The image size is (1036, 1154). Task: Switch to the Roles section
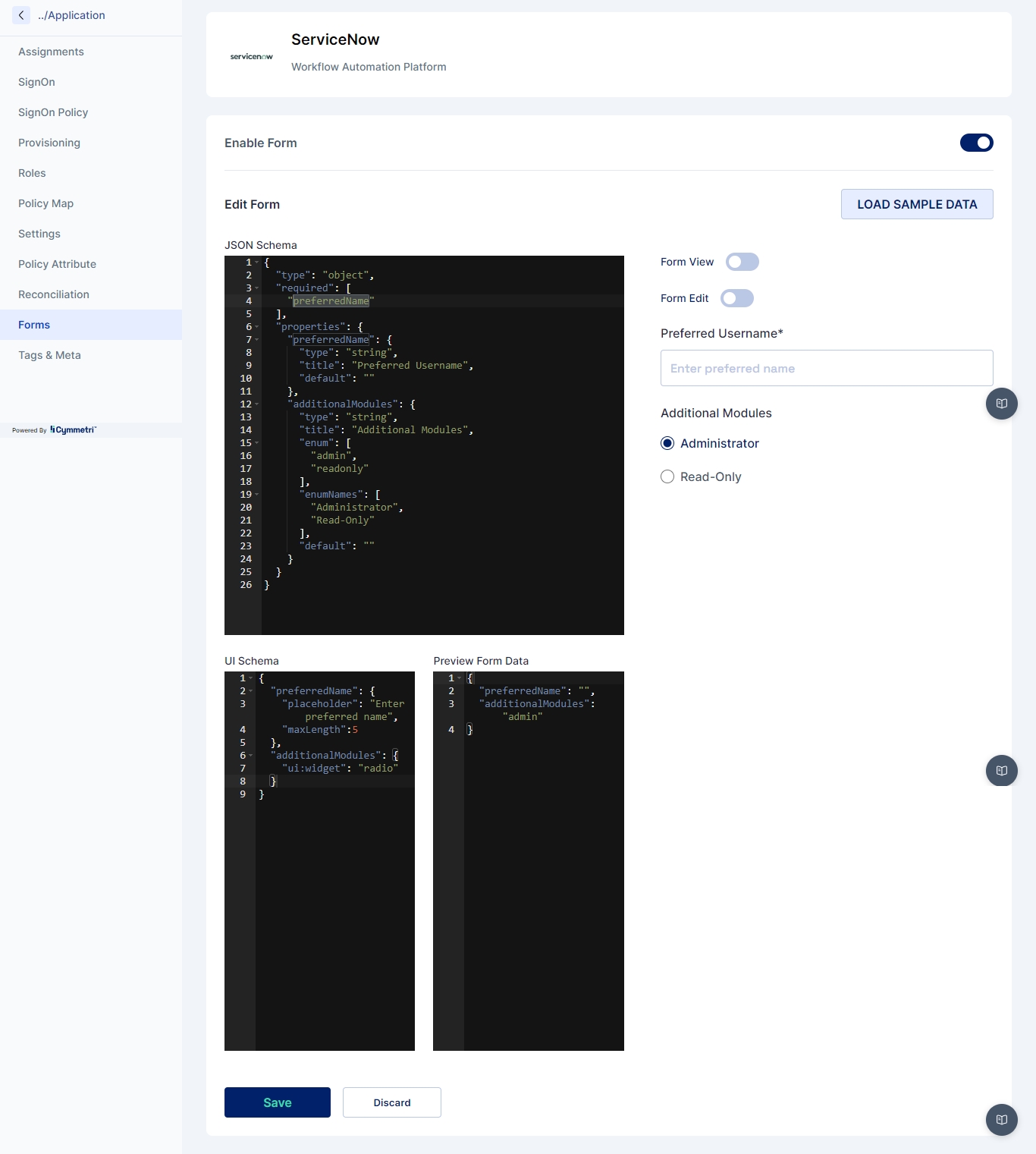coord(91,173)
